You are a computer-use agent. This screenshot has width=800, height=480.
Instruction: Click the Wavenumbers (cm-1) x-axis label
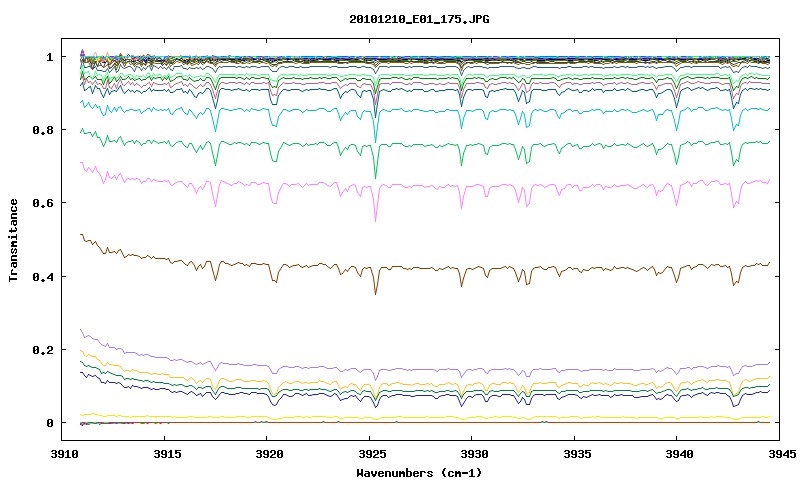419,473
